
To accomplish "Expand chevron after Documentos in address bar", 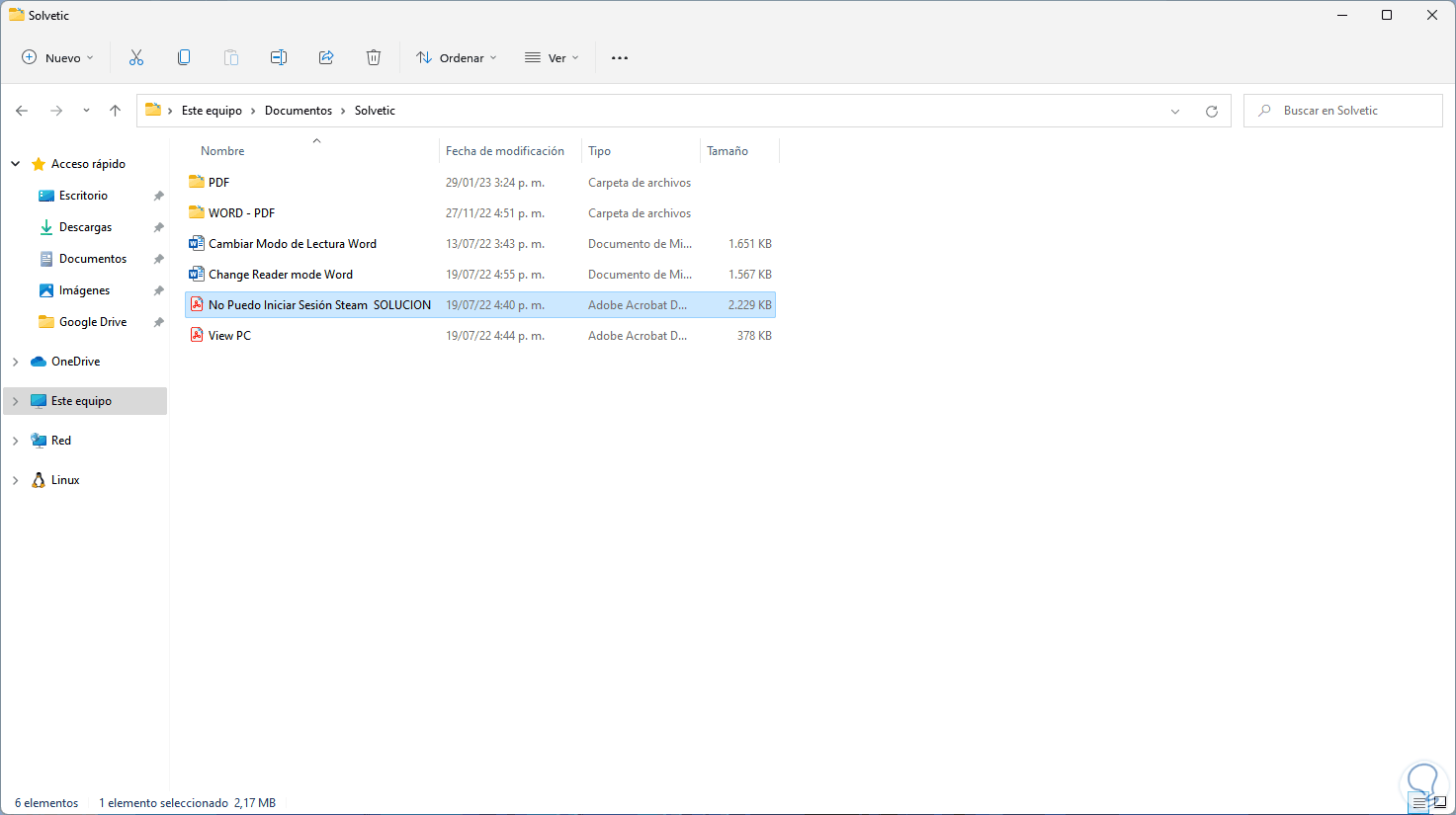I will click(344, 111).
